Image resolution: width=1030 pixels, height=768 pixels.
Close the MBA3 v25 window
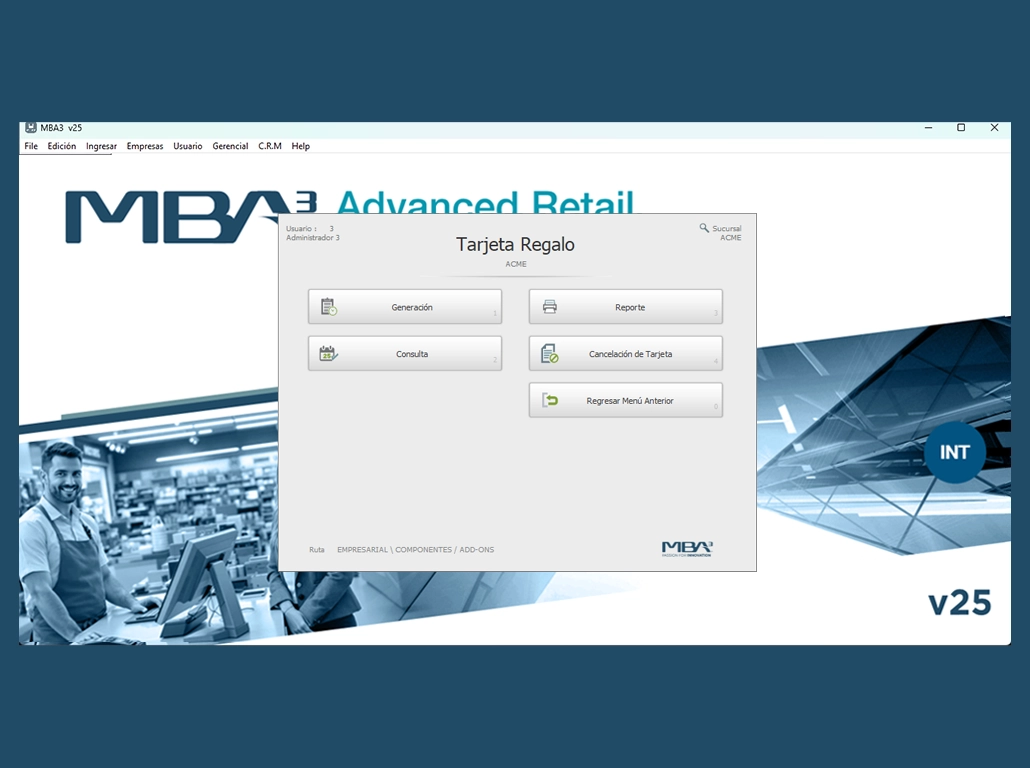[994, 128]
